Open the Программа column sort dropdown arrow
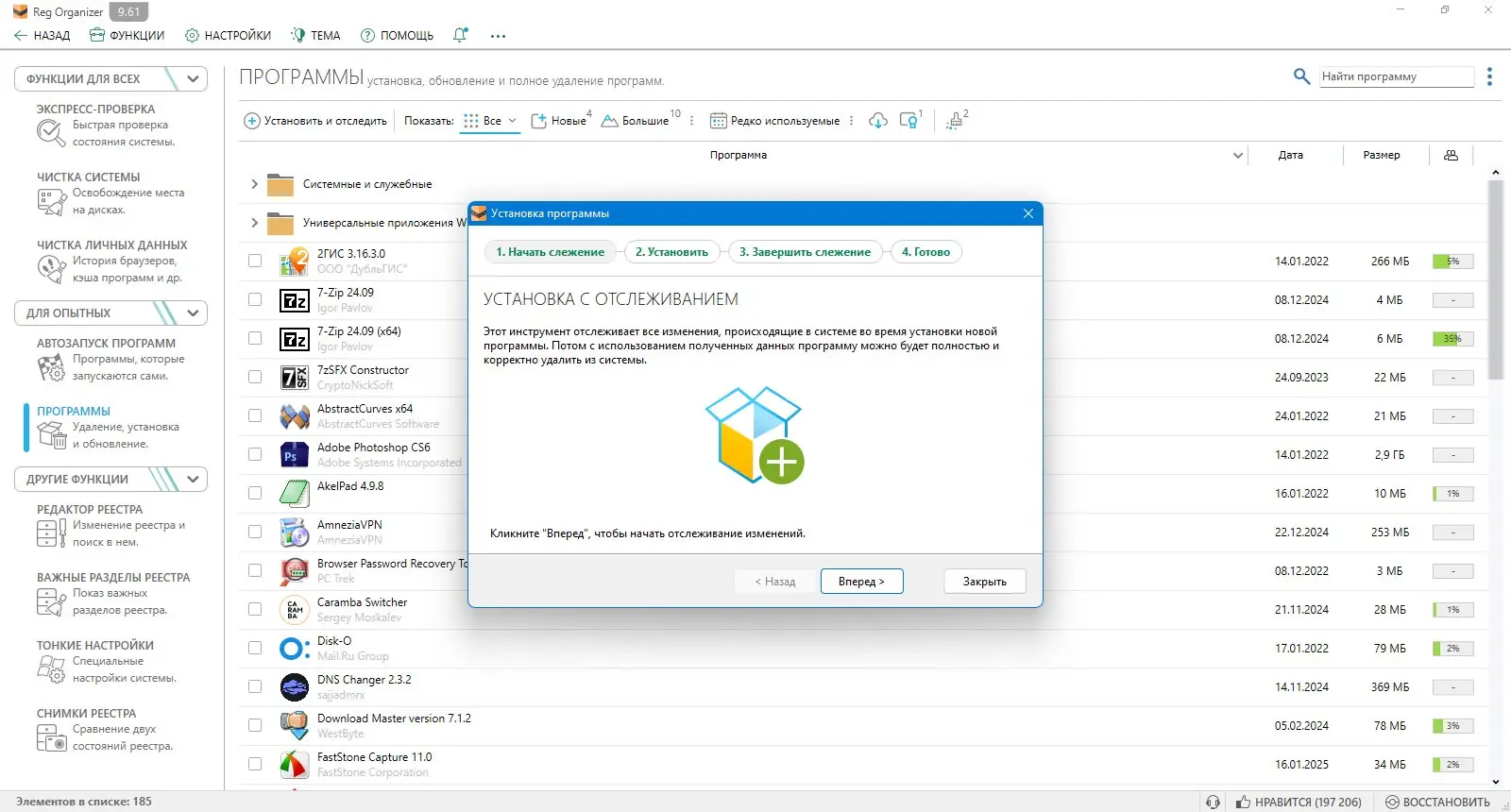The image size is (1511, 812). 1238,155
